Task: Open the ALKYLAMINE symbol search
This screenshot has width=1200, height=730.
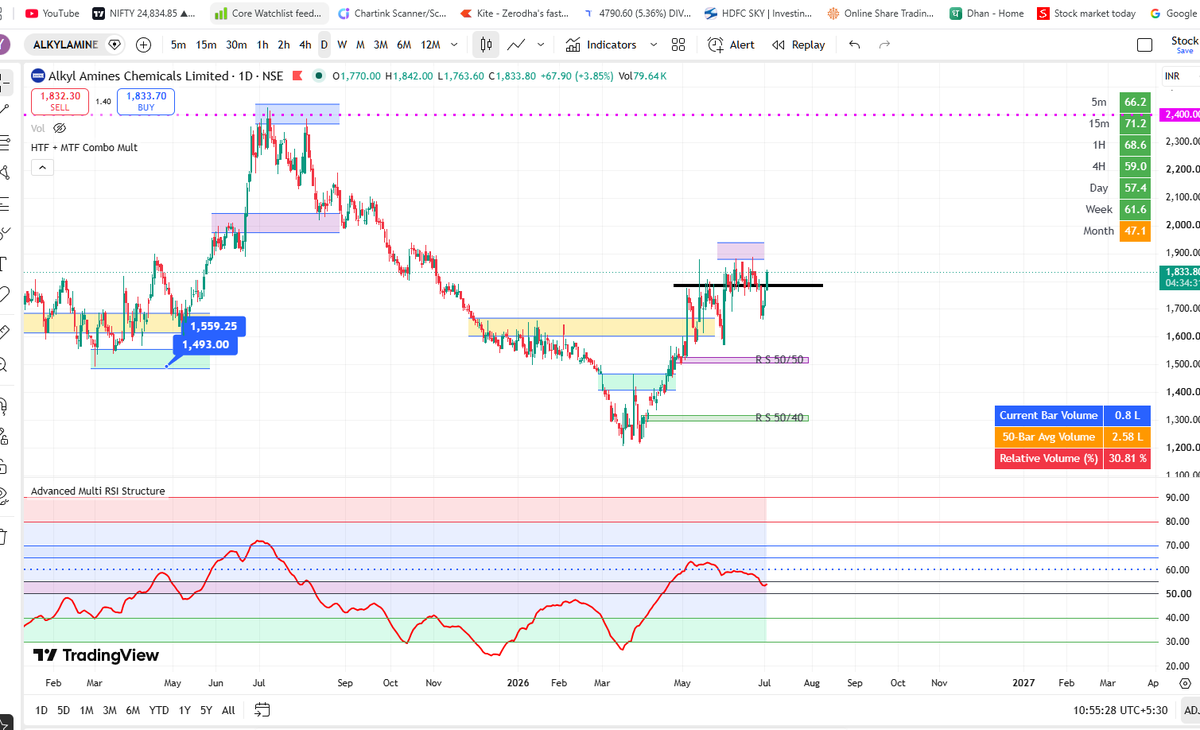Action: [65, 45]
